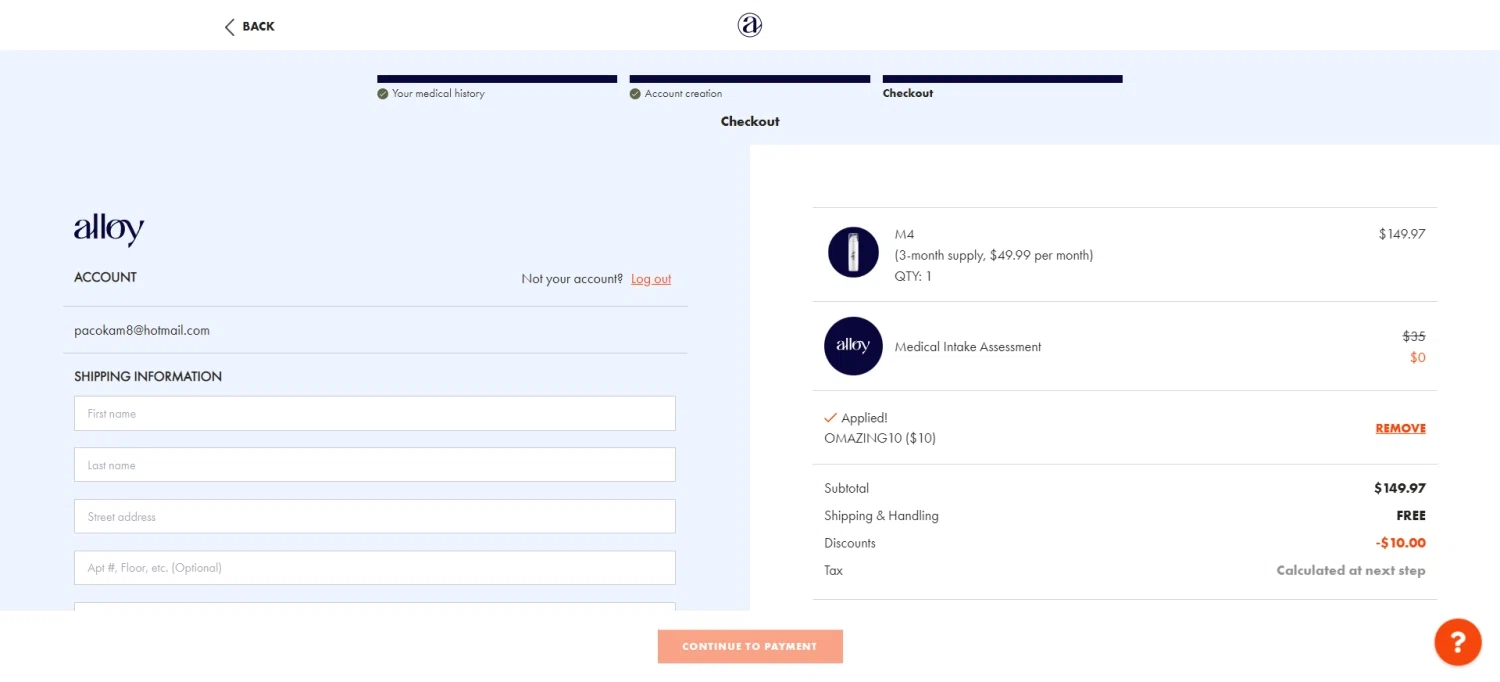Image resolution: width=1500 pixels, height=682 pixels.
Task: Focus the Last name field
Action: (x=375, y=465)
